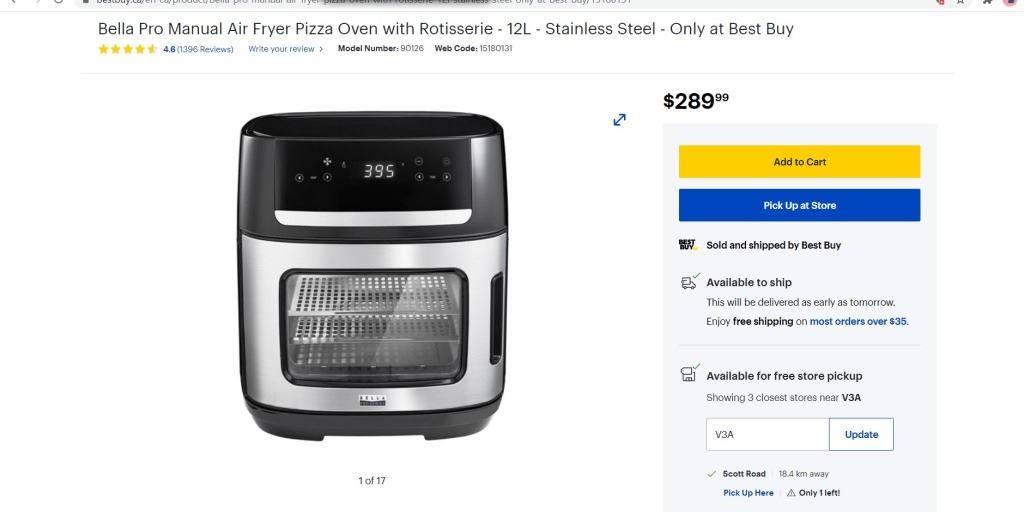This screenshot has width=1024, height=512.
Task: Click Update postal code button
Action: point(861,435)
